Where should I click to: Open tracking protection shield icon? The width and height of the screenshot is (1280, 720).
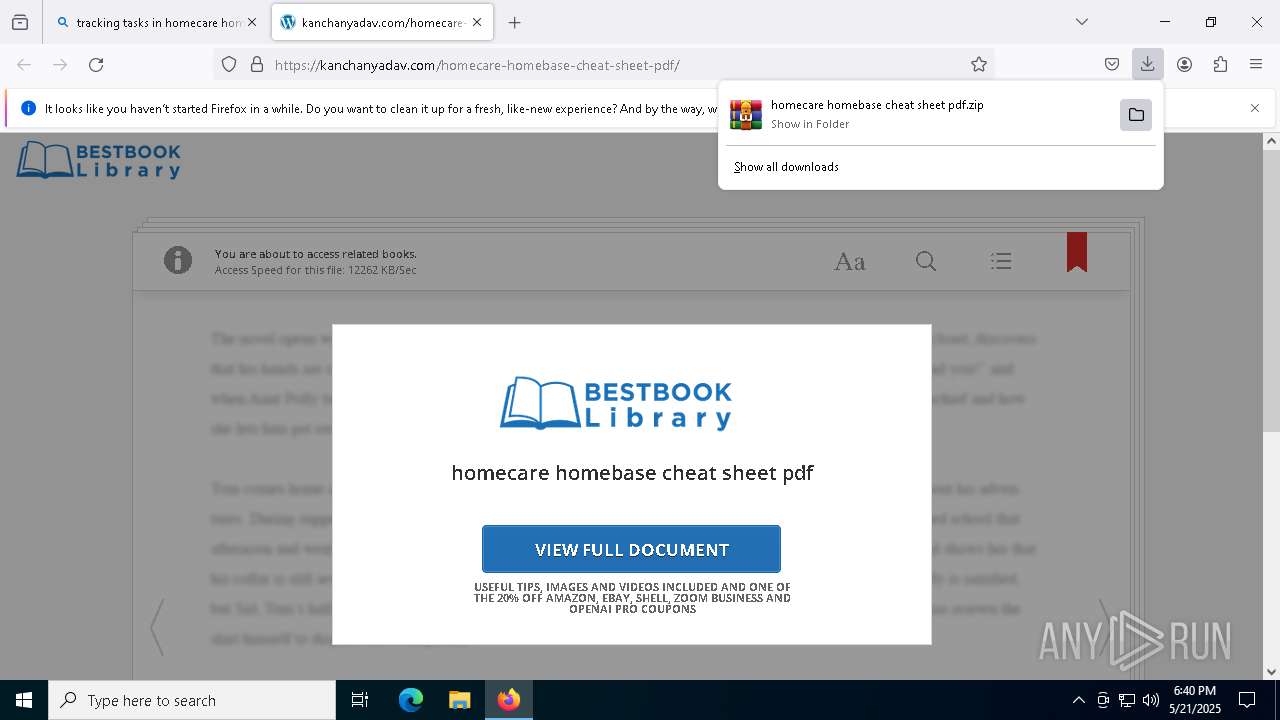[x=229, y=65]
